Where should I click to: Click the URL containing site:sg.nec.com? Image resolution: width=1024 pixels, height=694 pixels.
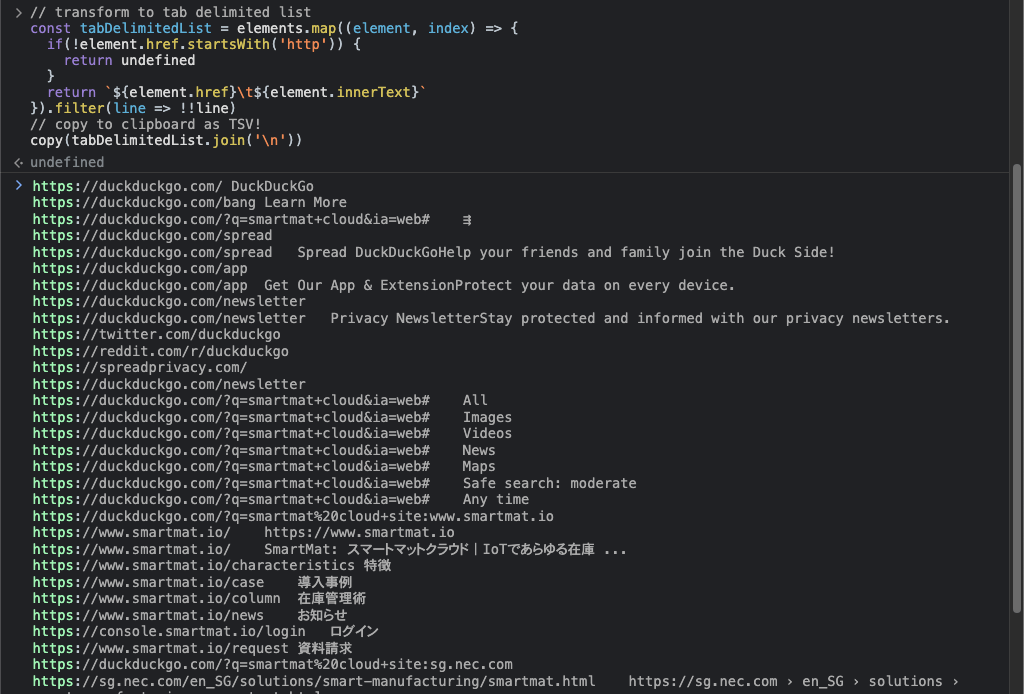(x=272, y=665)
